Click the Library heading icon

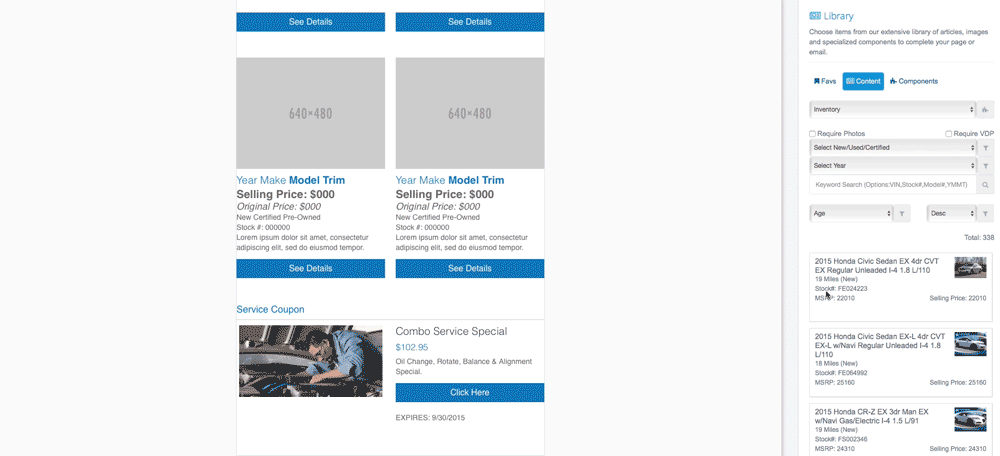pyautogui.click(x=815, y=16)
